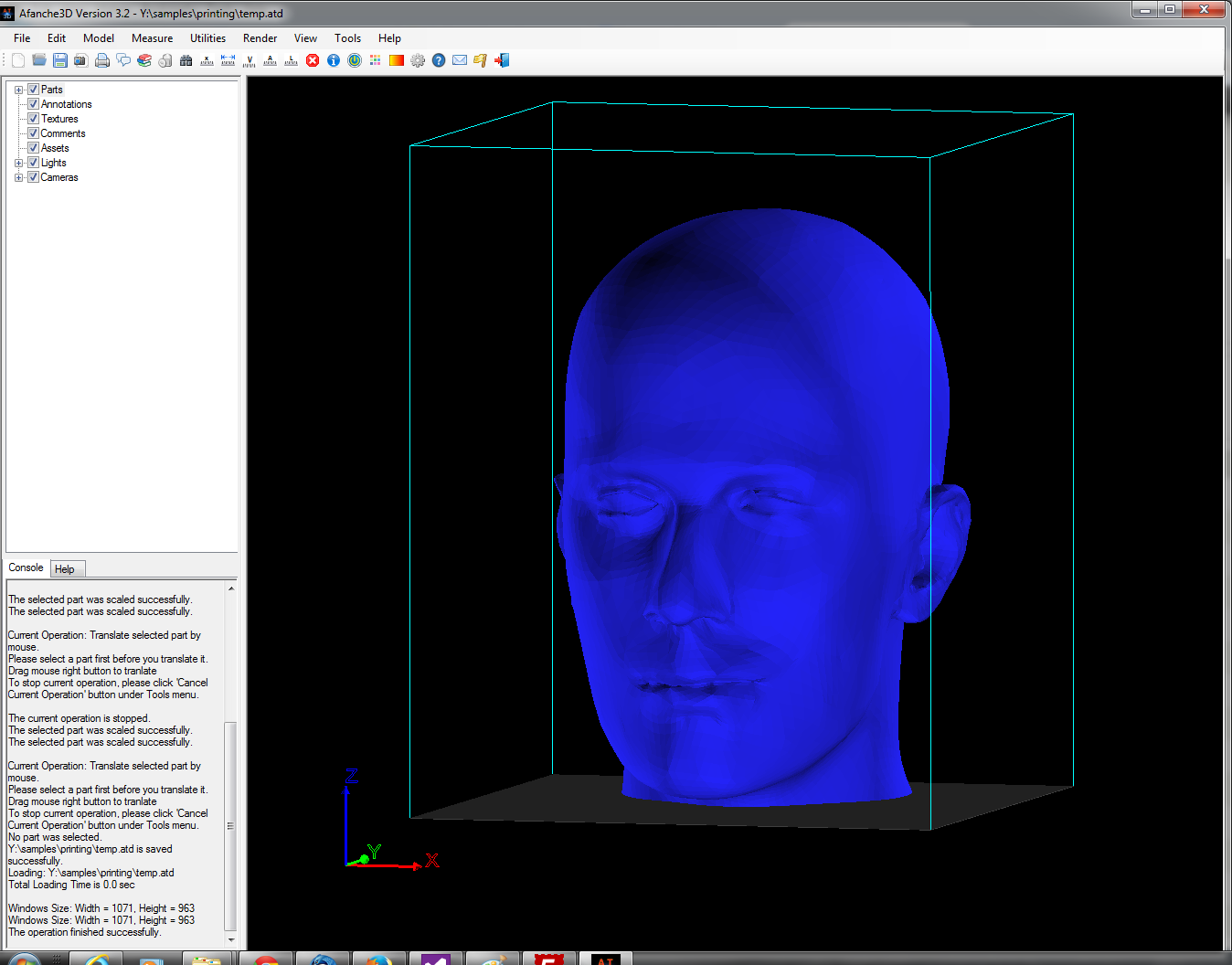1232x965 pixels.
Task: Open settings with the gear icon
Action: click(418, 60)
